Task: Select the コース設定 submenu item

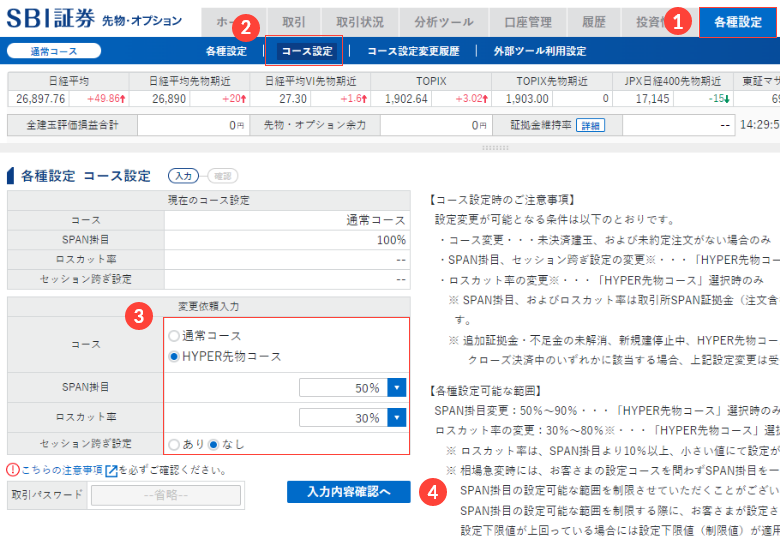Action: coord(307,51)
